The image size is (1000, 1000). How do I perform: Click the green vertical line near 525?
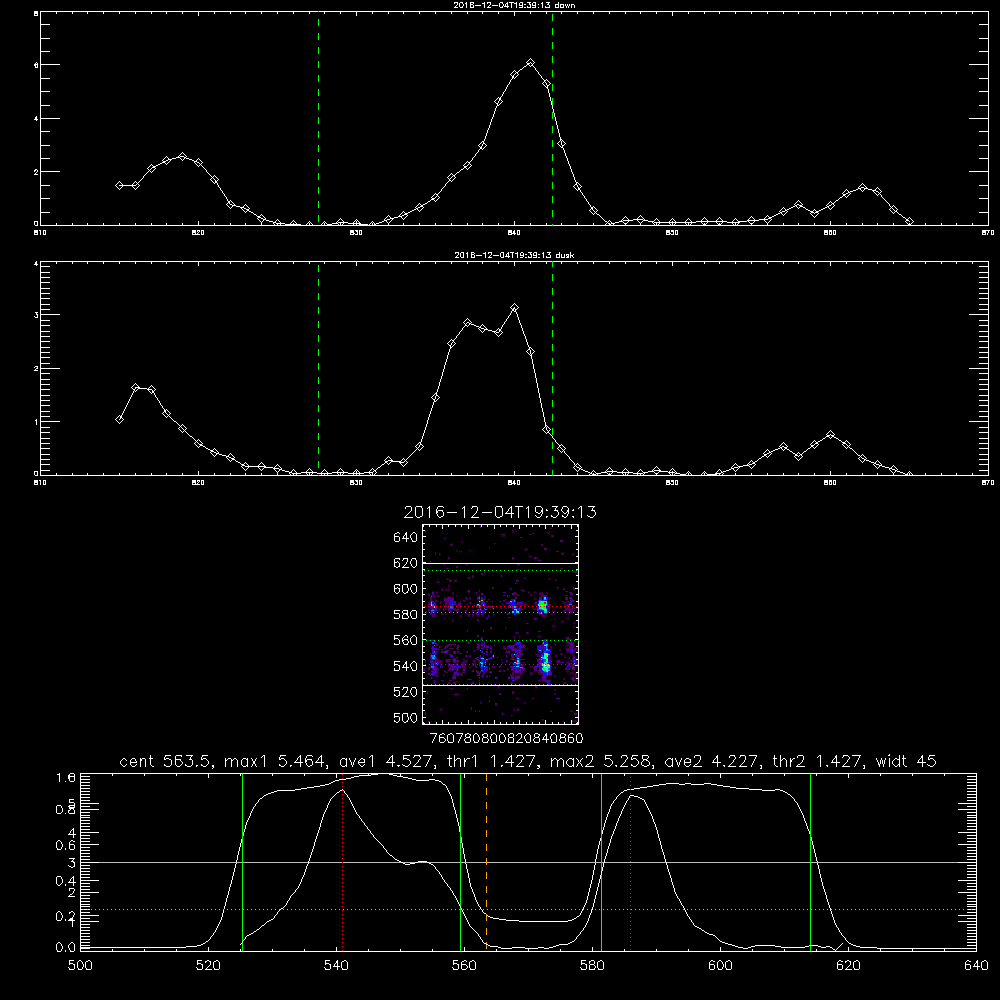coord(242,862)
